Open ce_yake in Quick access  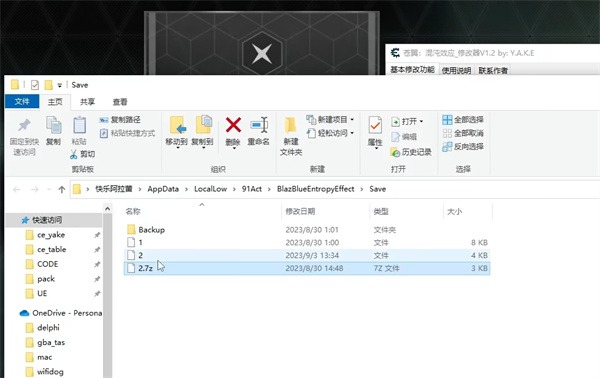51,235
